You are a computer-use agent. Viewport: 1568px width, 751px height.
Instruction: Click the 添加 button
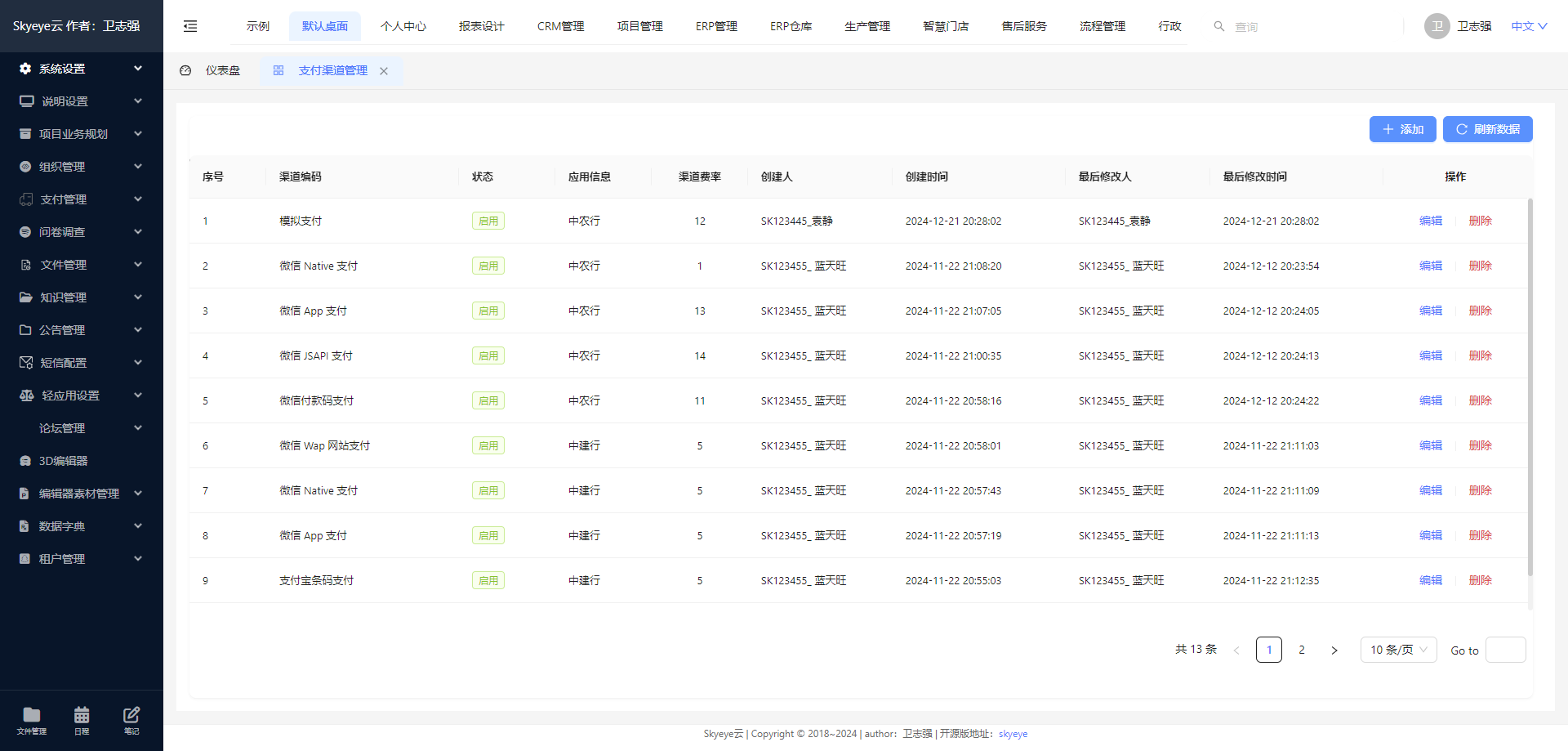point(1402,129)
